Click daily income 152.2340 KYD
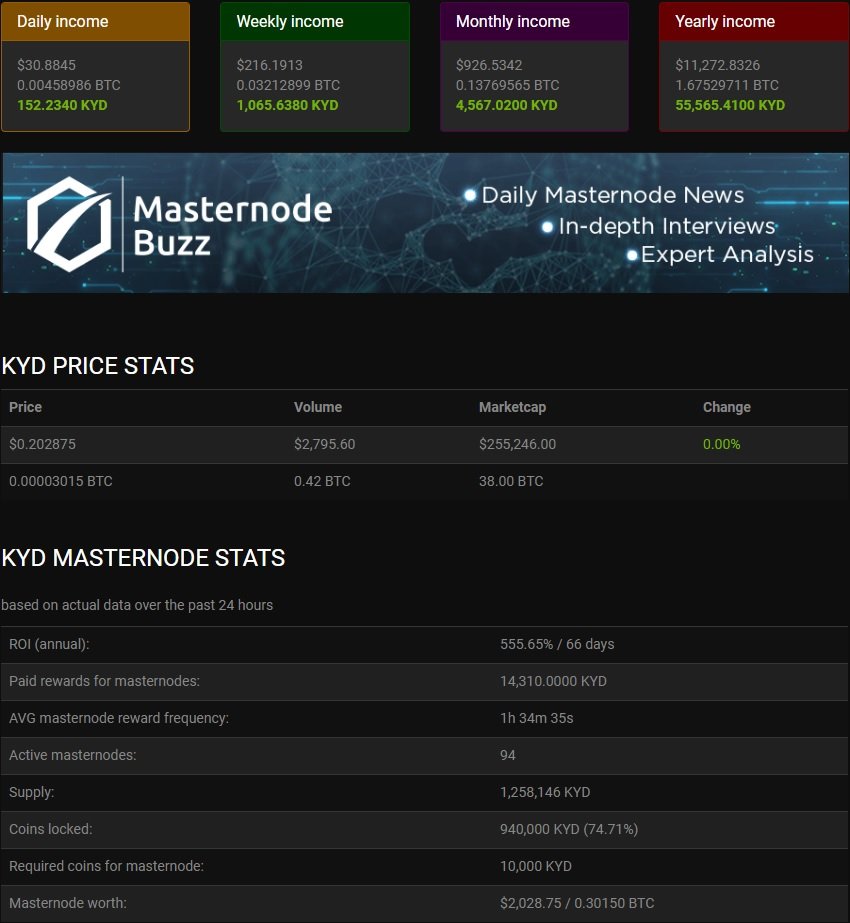Viewport: 850px width, 923px height. tap(62, 105)
